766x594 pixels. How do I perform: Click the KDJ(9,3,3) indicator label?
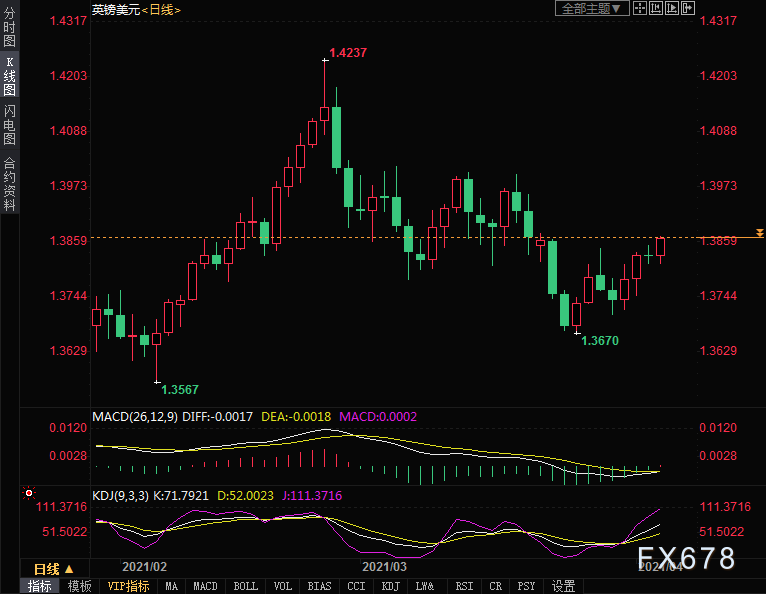coord(120,496)
